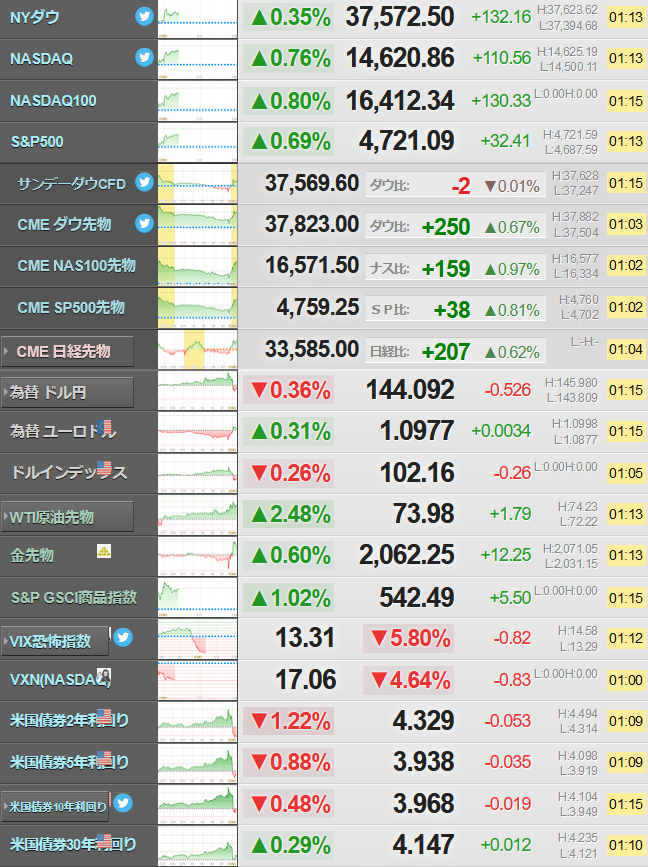Viewport: 648px width, 867px height.
Task: Click the 米国債券2年利回り mini chart
Action: (x=197, y=722)
